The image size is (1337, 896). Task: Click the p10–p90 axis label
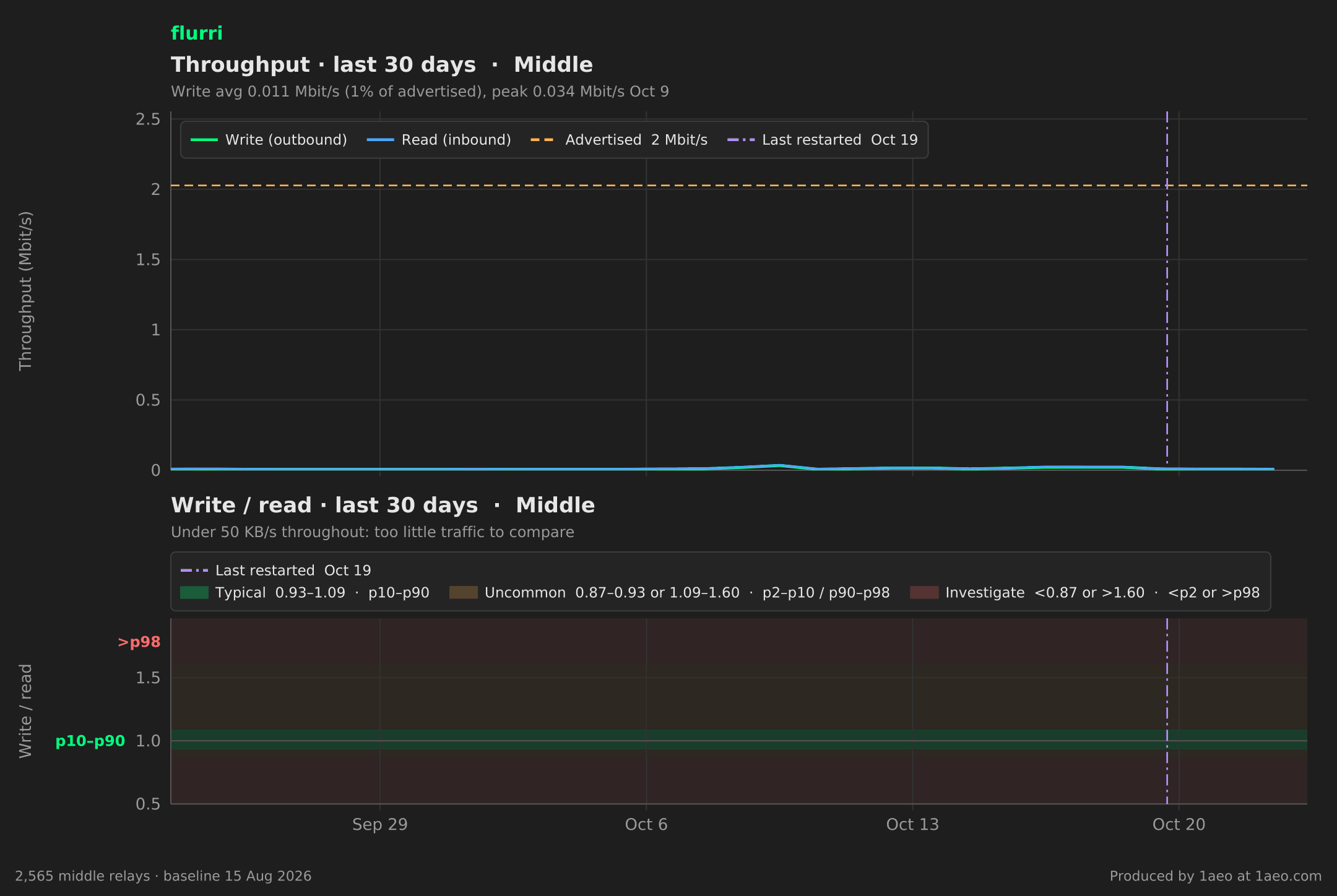click(x=90, y=741)
